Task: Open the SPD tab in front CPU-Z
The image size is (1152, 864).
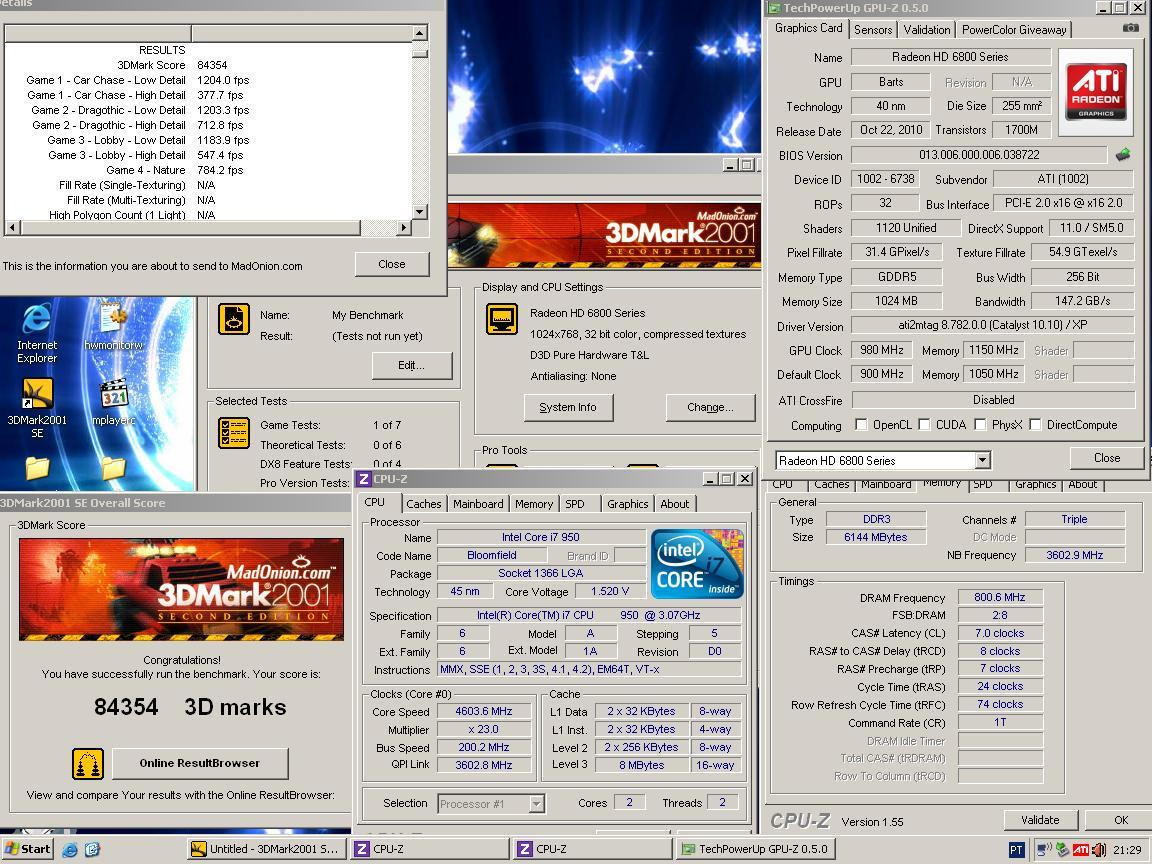Action: [x=575, y=504]
